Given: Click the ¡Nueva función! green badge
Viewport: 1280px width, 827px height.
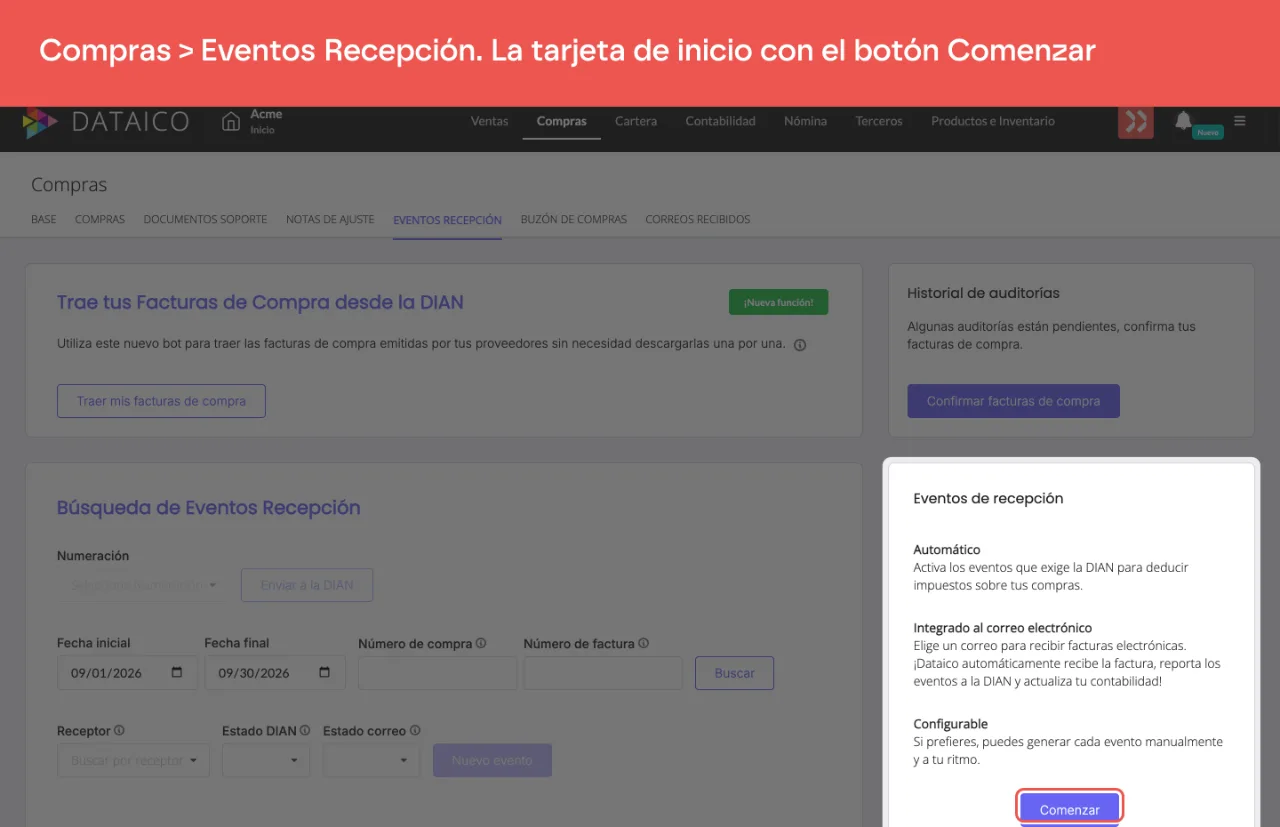Looking at the screenshot, I should tap(779, 302).
